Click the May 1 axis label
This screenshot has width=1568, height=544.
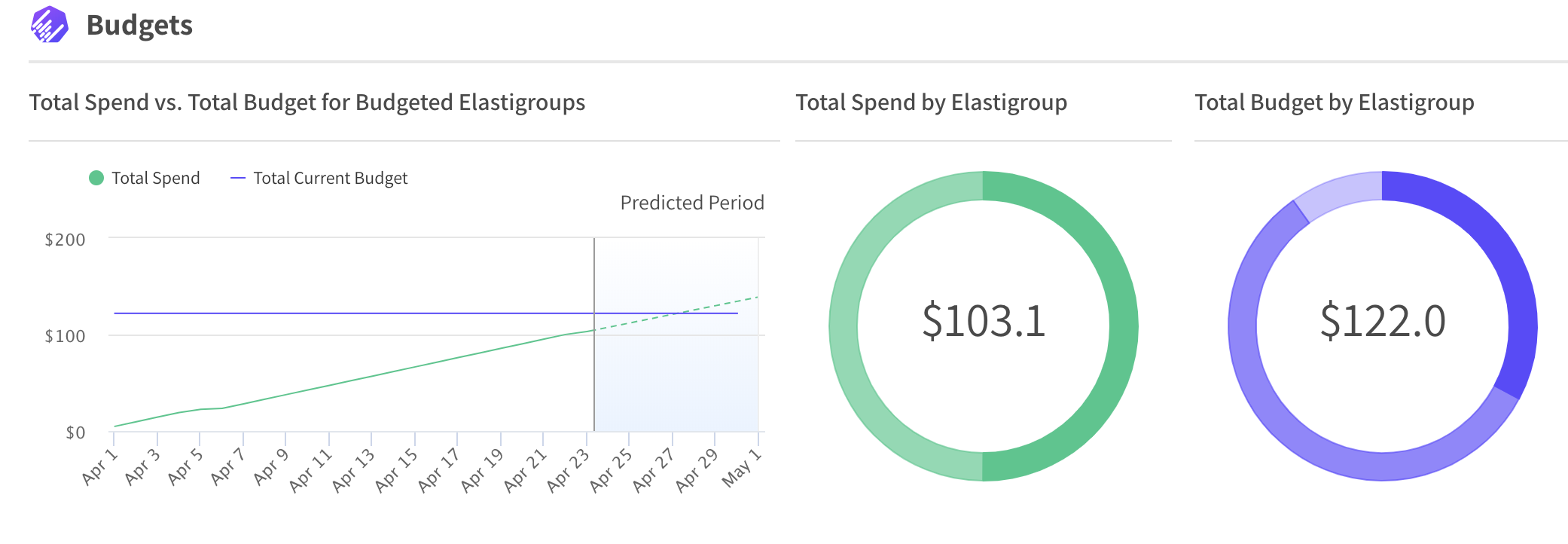[743, 469]
